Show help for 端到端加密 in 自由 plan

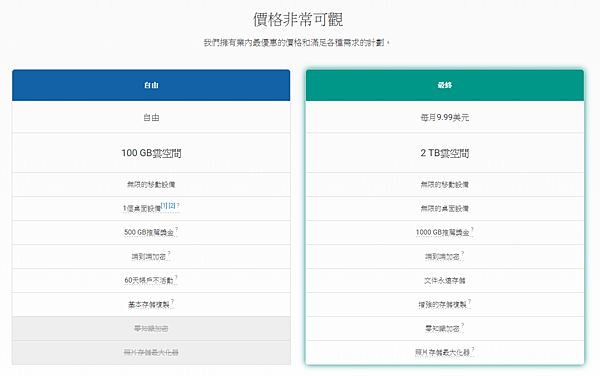pyautogui.click(x=169, y=254)
